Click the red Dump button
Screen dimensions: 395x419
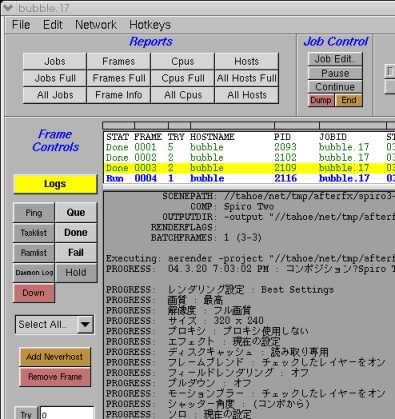click(321, 100)
